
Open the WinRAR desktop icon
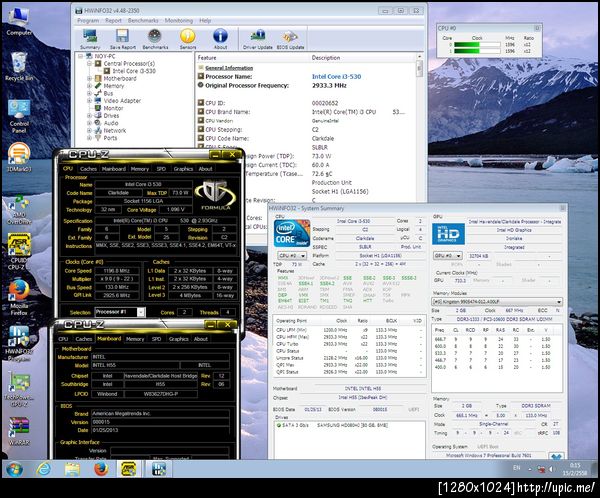pyautogui.click(x=19, y=431)
